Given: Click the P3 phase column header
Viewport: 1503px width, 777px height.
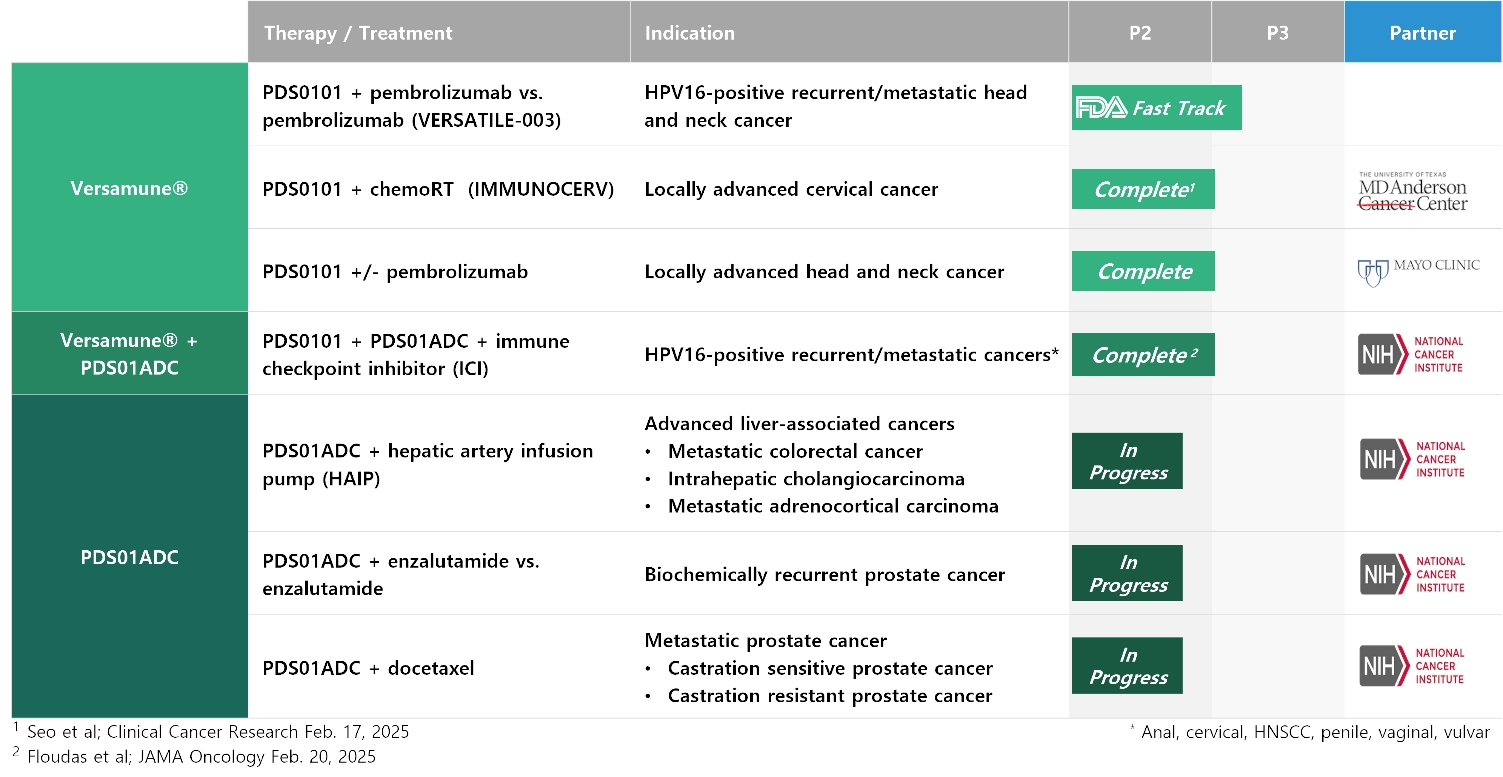Looking at the screenshot, I should coord(1277,33).
